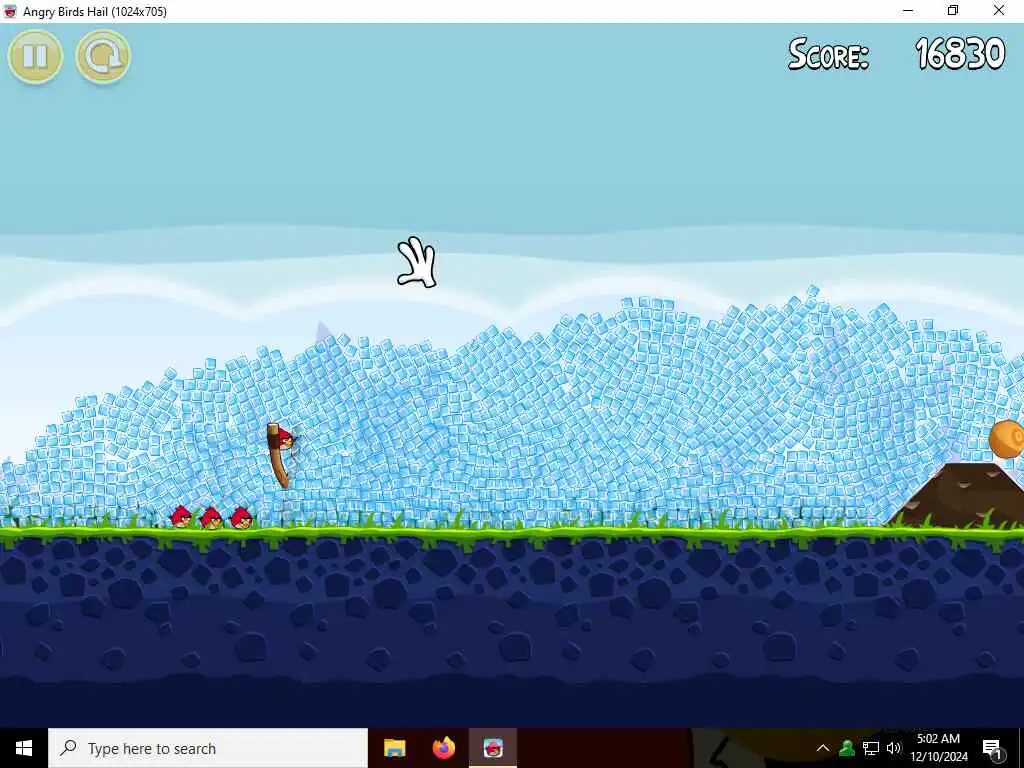The width and height of the screenshot is (1024, 768).
Task: Open the notification center icon
Action: coord(992,748)
